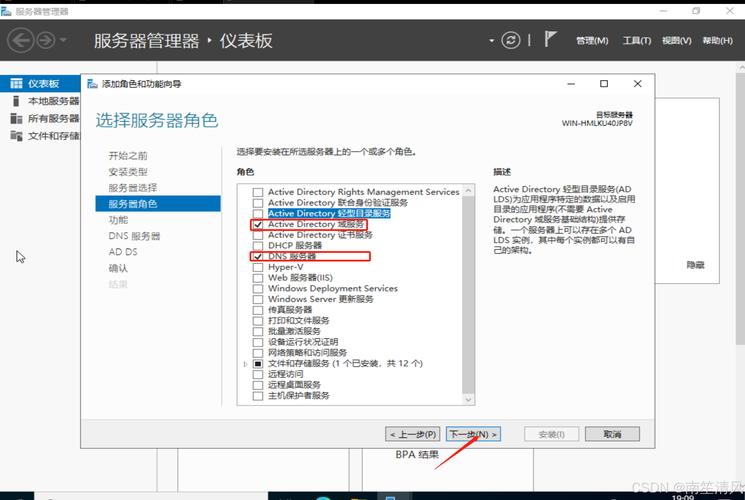Select 文件和存储服务 in the left sidebar
The height and width of the screenshot is (500, 745).
click(40, 136)
